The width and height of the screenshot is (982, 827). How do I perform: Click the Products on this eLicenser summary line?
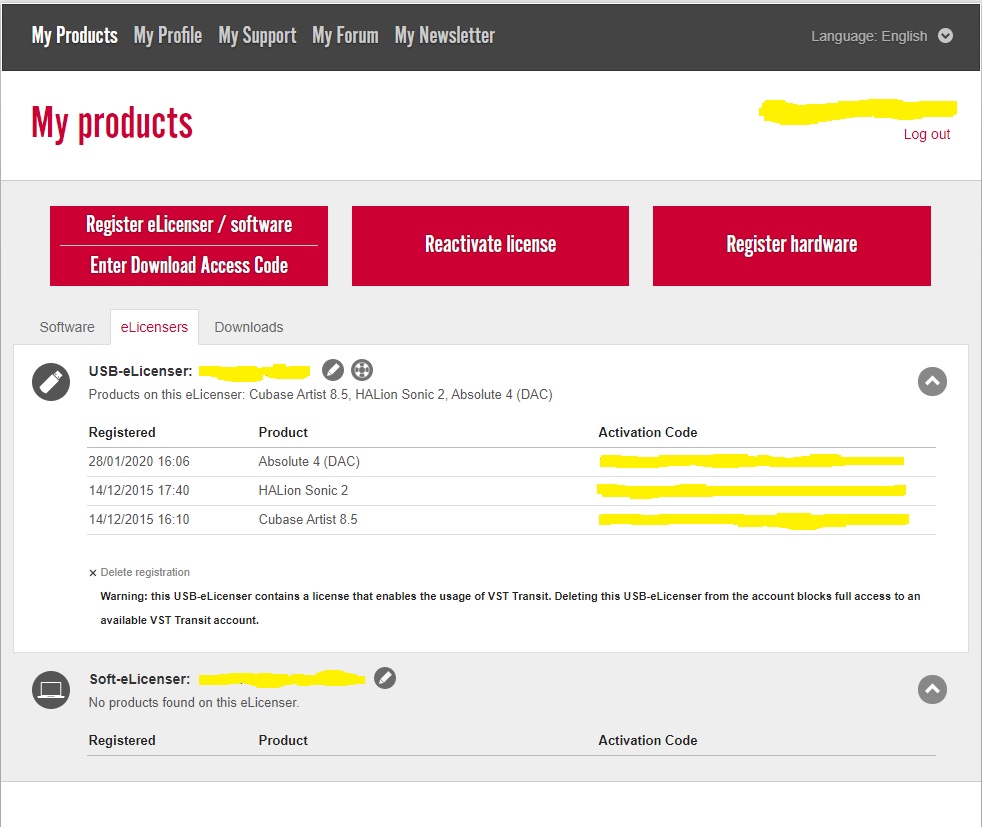pyautogui.click(x=321, y=395)
